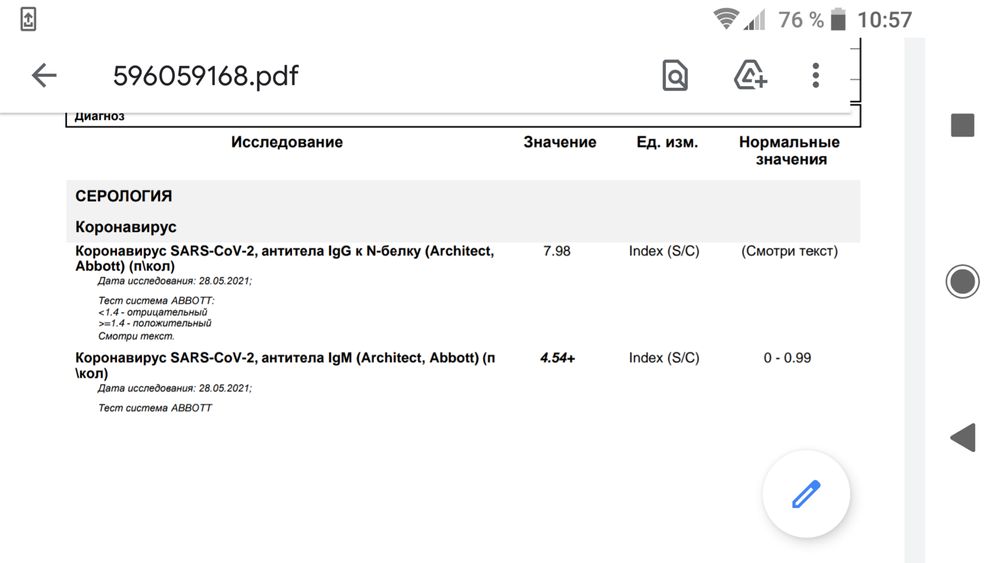Screen dimensions: 1000x563
Task: Tap the IgM result value 4.54+
Action: 557,357
